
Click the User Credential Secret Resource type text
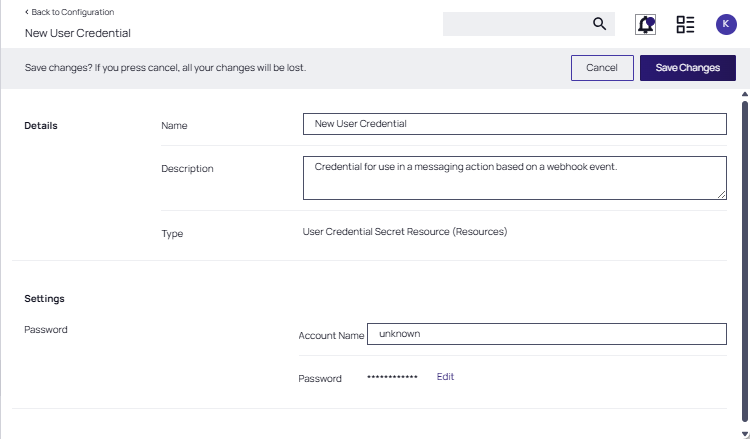405,232
